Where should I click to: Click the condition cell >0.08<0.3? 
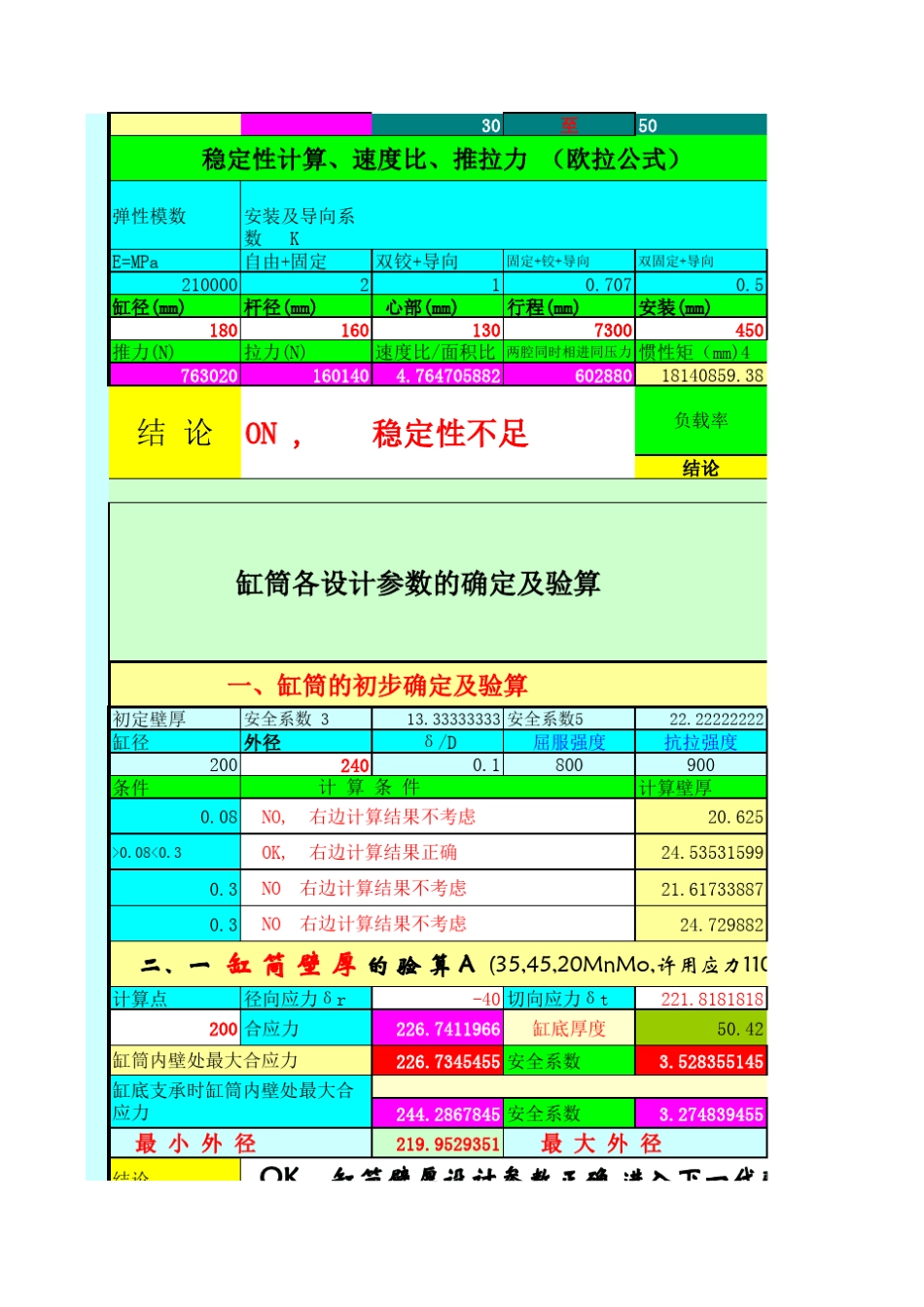175,853
